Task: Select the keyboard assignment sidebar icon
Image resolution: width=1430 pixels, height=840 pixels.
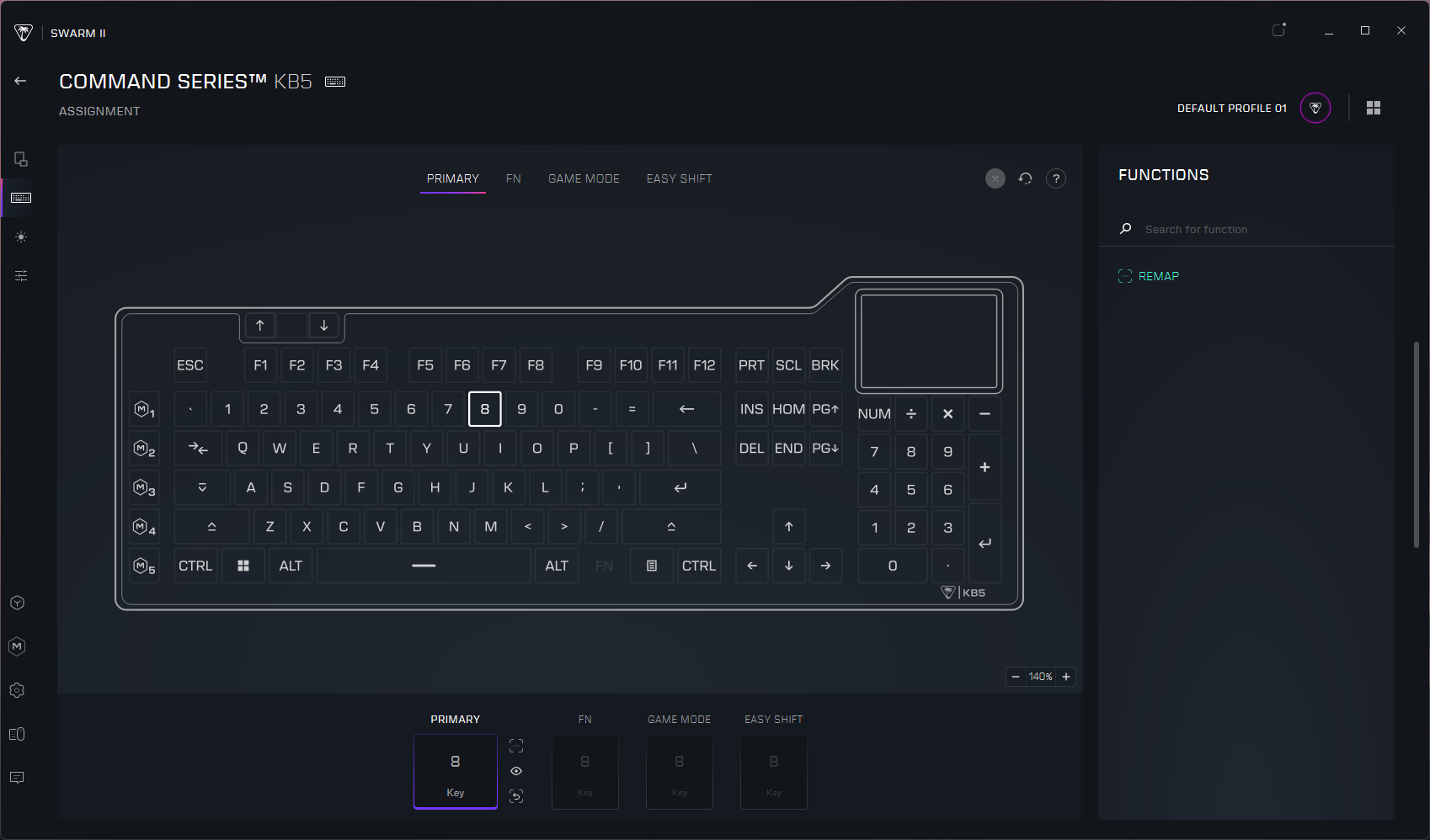Action: 21,198
